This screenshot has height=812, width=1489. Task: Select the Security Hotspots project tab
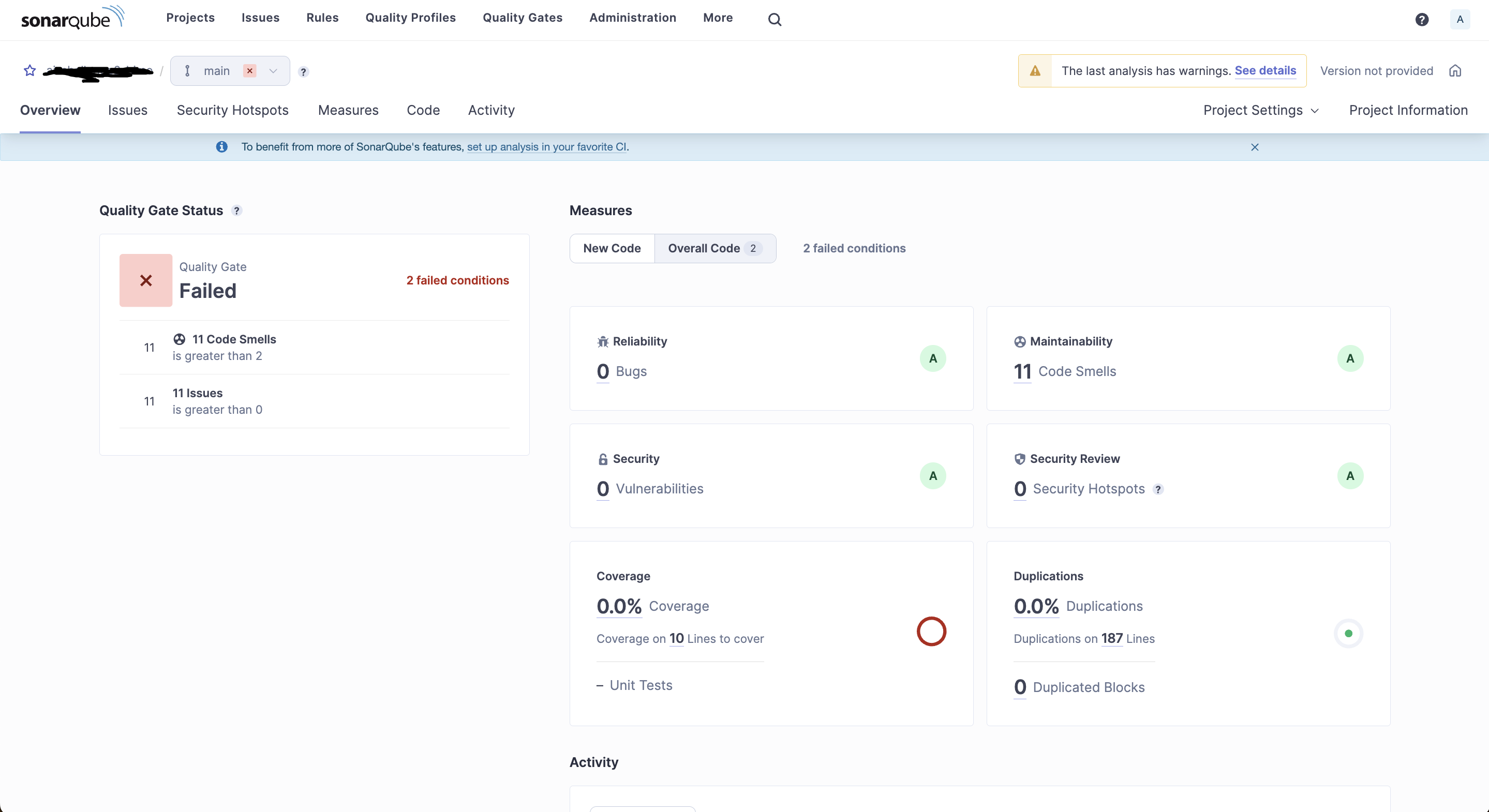(232, 110)
